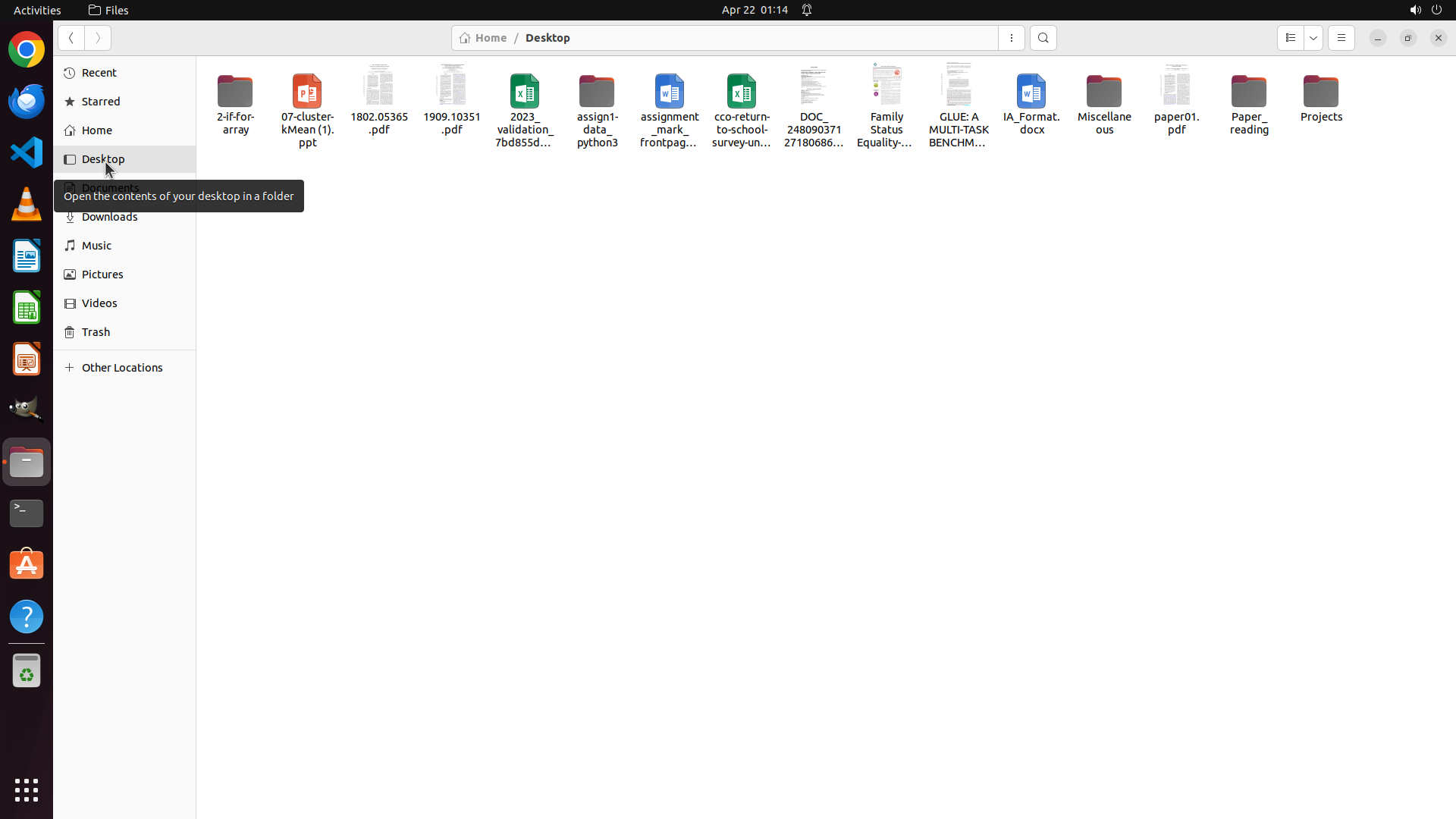Viewport: 1456px width, 819px height.
Task: Open Trash in the sidebar
Action: 96,332
